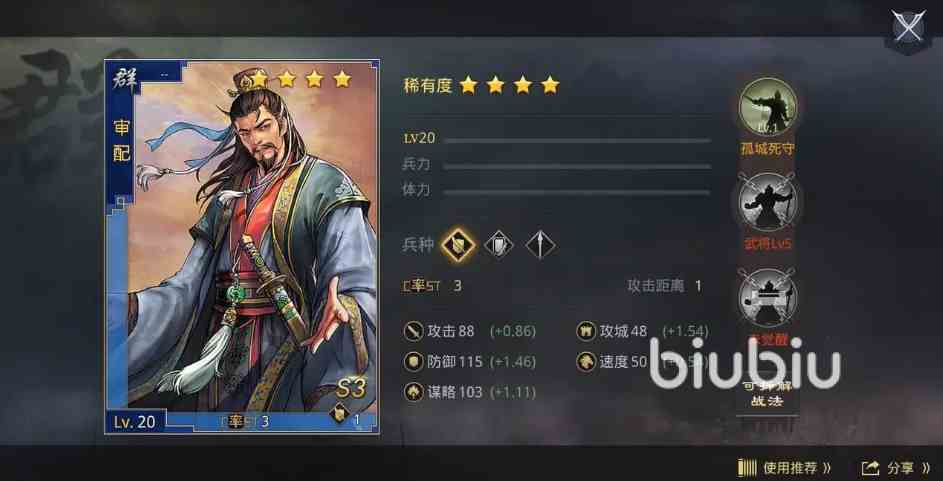Open the 孤城死守 skill icon
The width and height of the screenshot is (943, 481).
[767, 107]
